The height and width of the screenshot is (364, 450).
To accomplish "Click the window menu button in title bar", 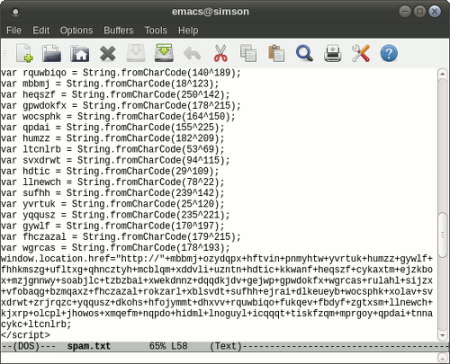I will [x=15, y=12].
